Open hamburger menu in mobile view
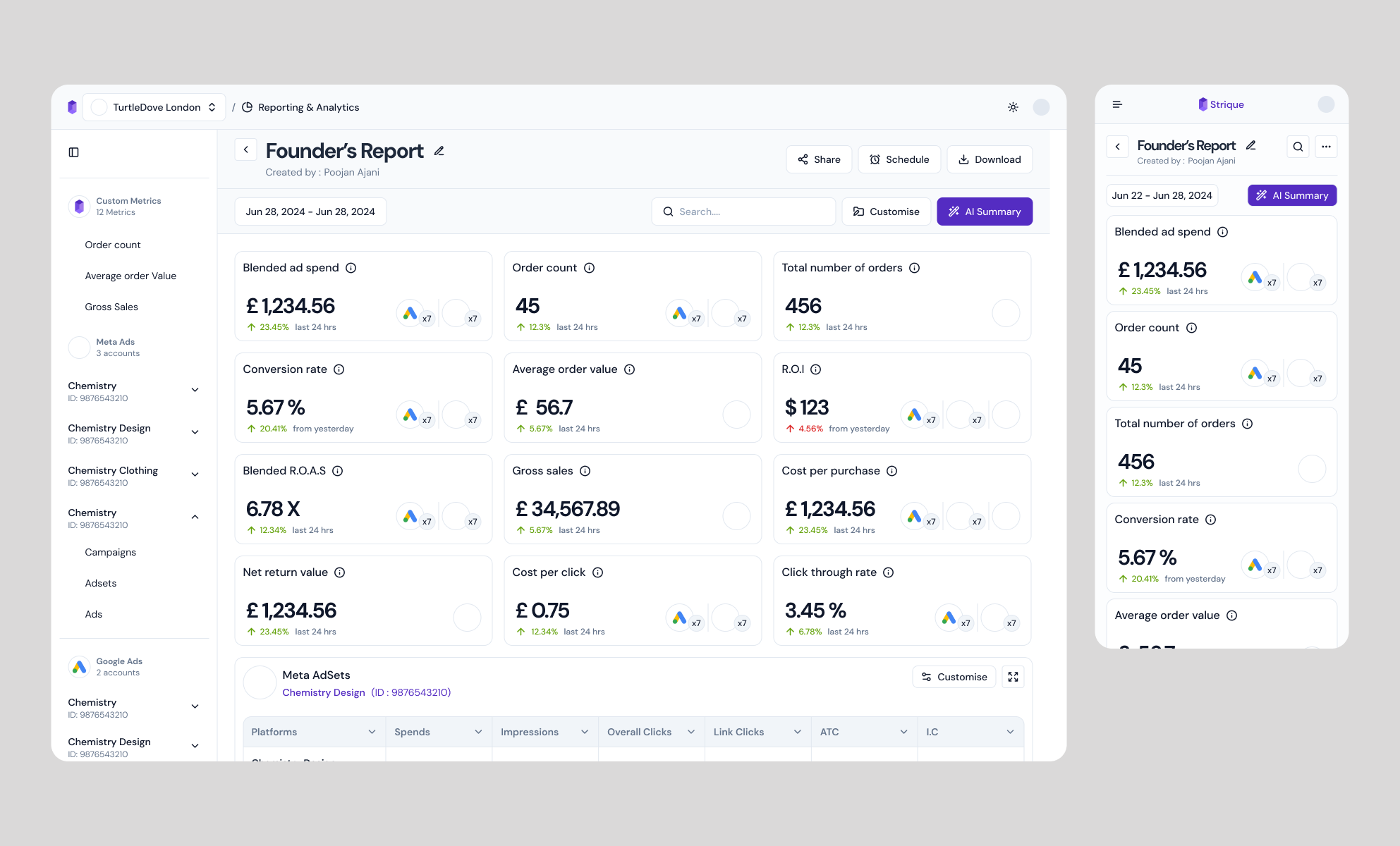This screenshot has height=846, width=1400. point(1117,104)
